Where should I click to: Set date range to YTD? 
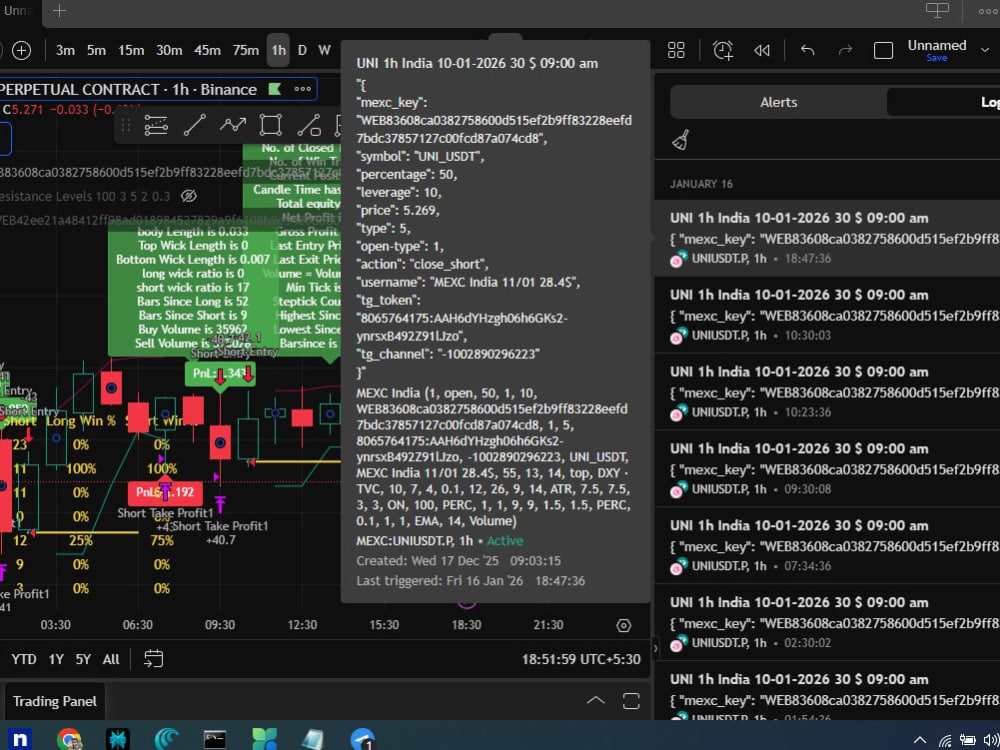click(24, 659)
